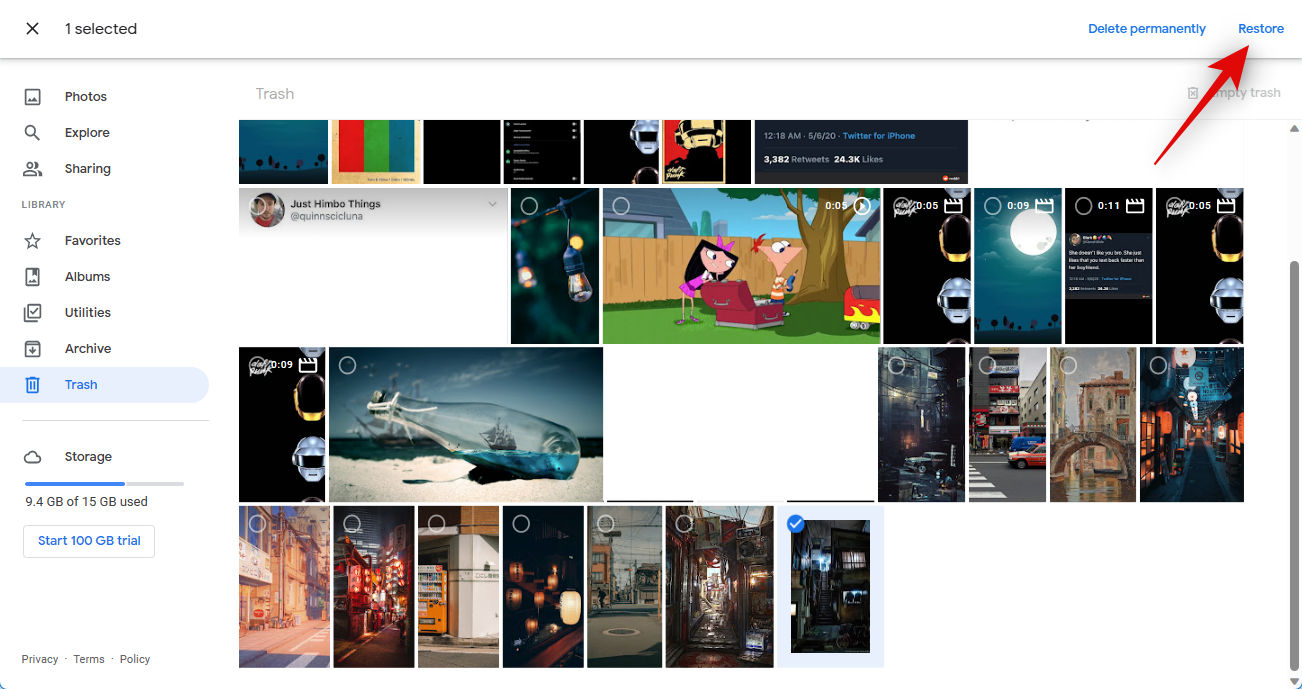
Task: Open the Sharing people icon
Action: pos(32,169)
